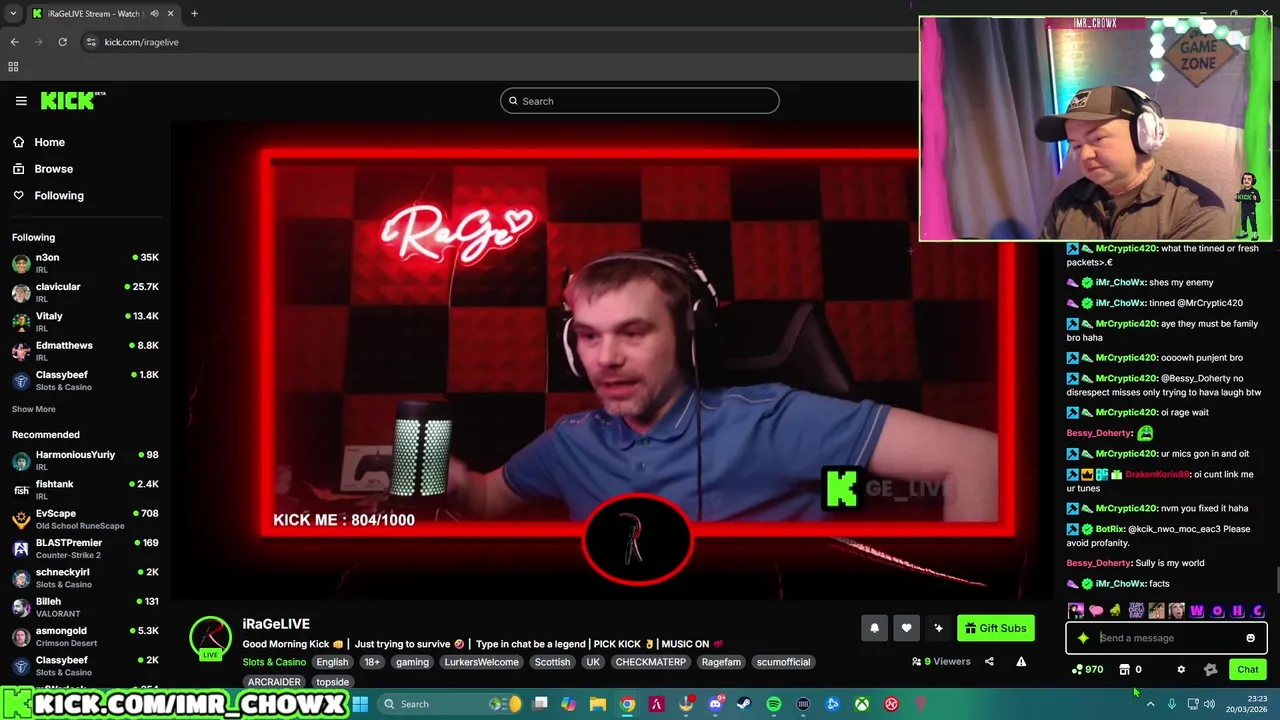
Task: Click the 9 Viewers count
Action: [x=941, y=661]
